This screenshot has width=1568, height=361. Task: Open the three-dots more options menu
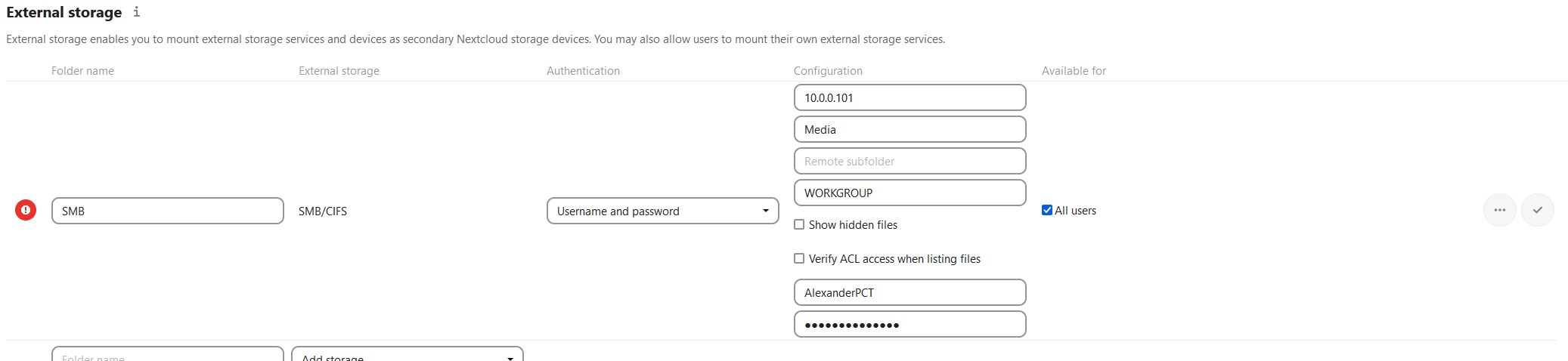tap(1499, 210)
